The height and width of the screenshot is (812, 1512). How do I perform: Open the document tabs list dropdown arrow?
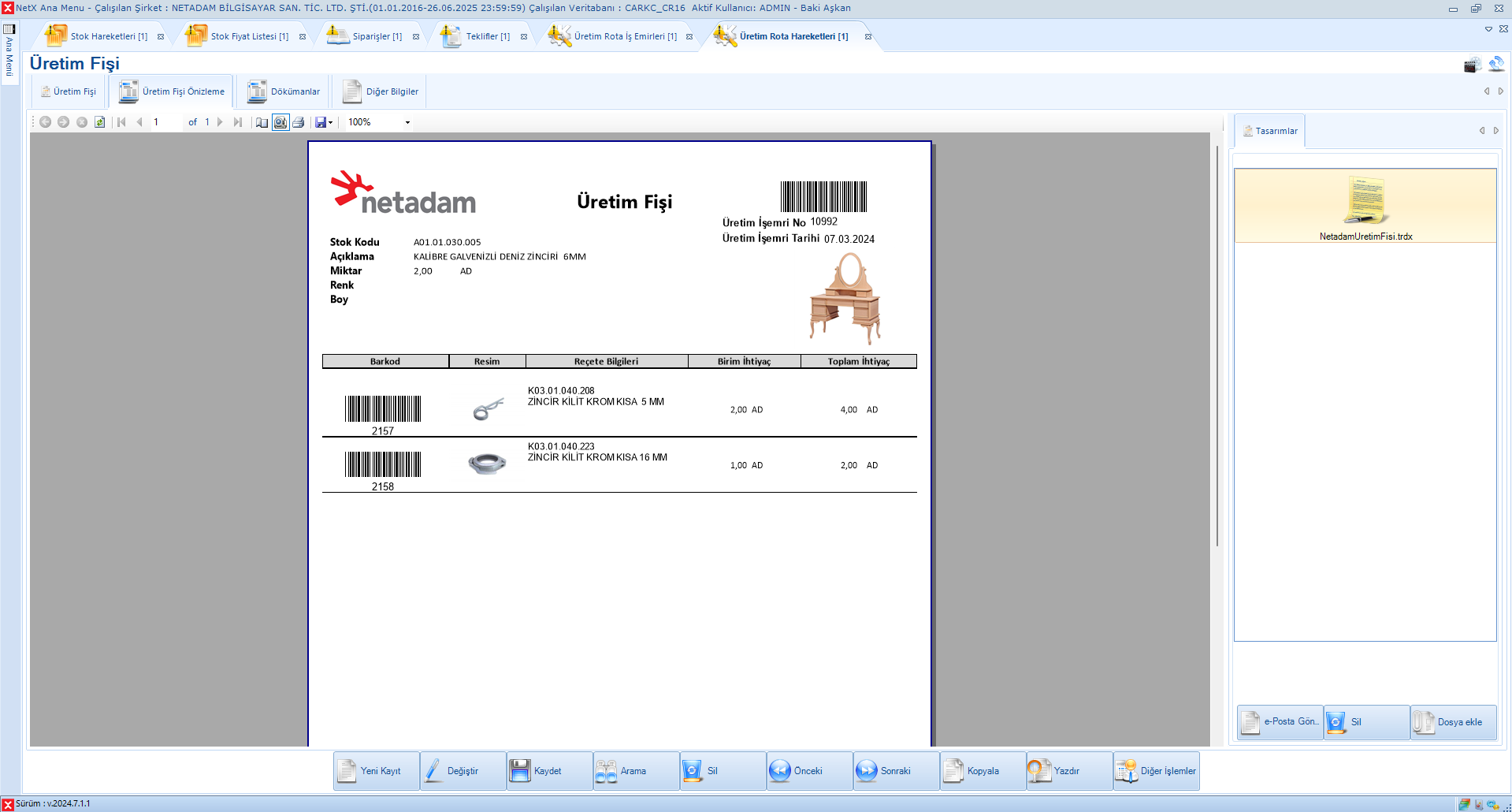coord(1488,29)
